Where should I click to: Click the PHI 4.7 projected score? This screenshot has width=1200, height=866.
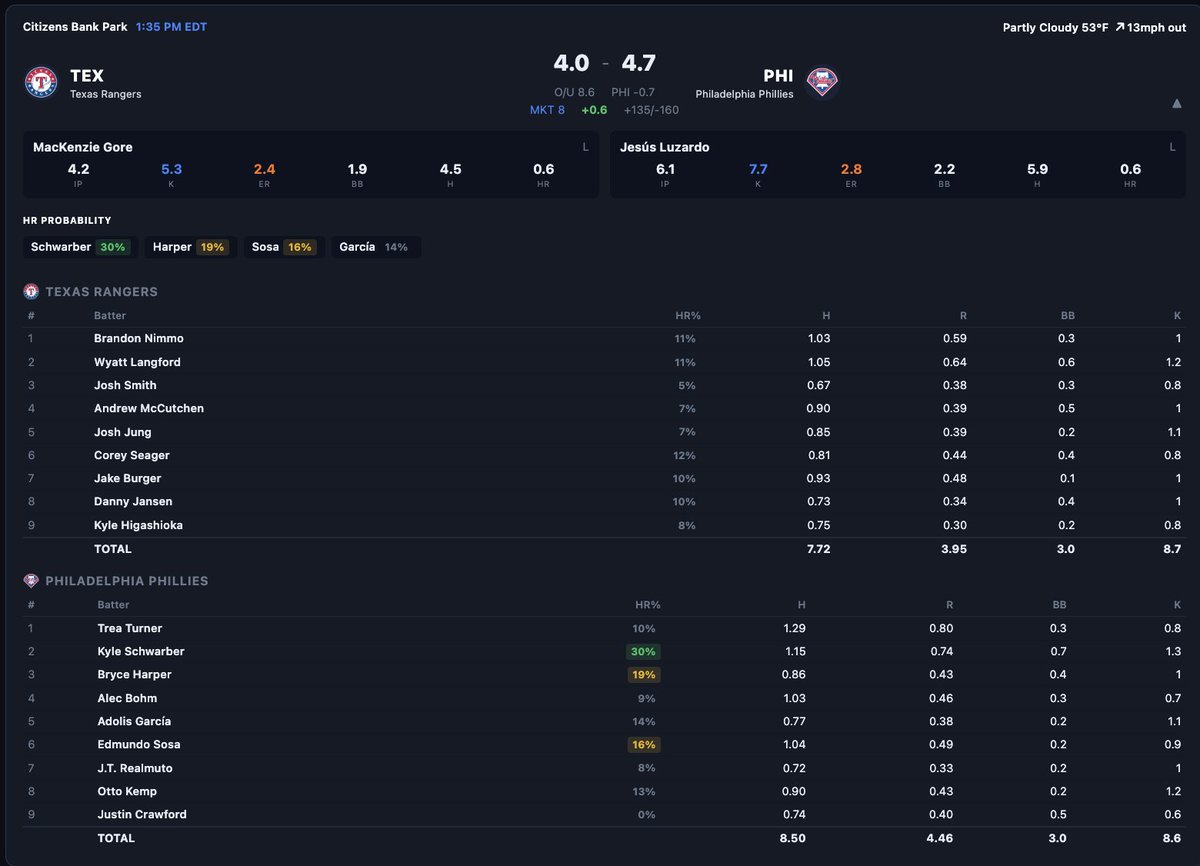(x=638, y=63)
